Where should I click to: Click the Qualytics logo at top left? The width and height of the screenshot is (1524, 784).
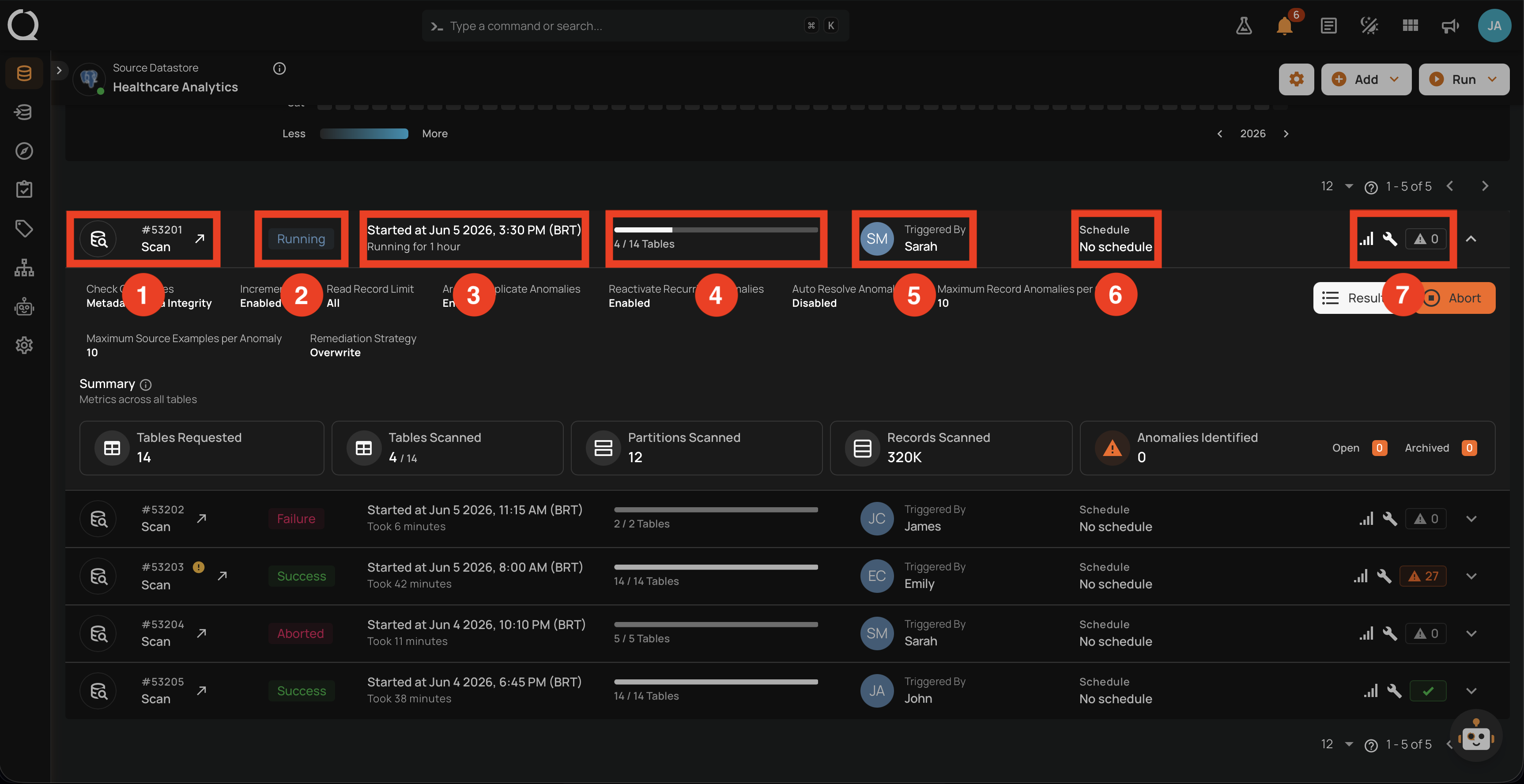[x=23, y=25]
